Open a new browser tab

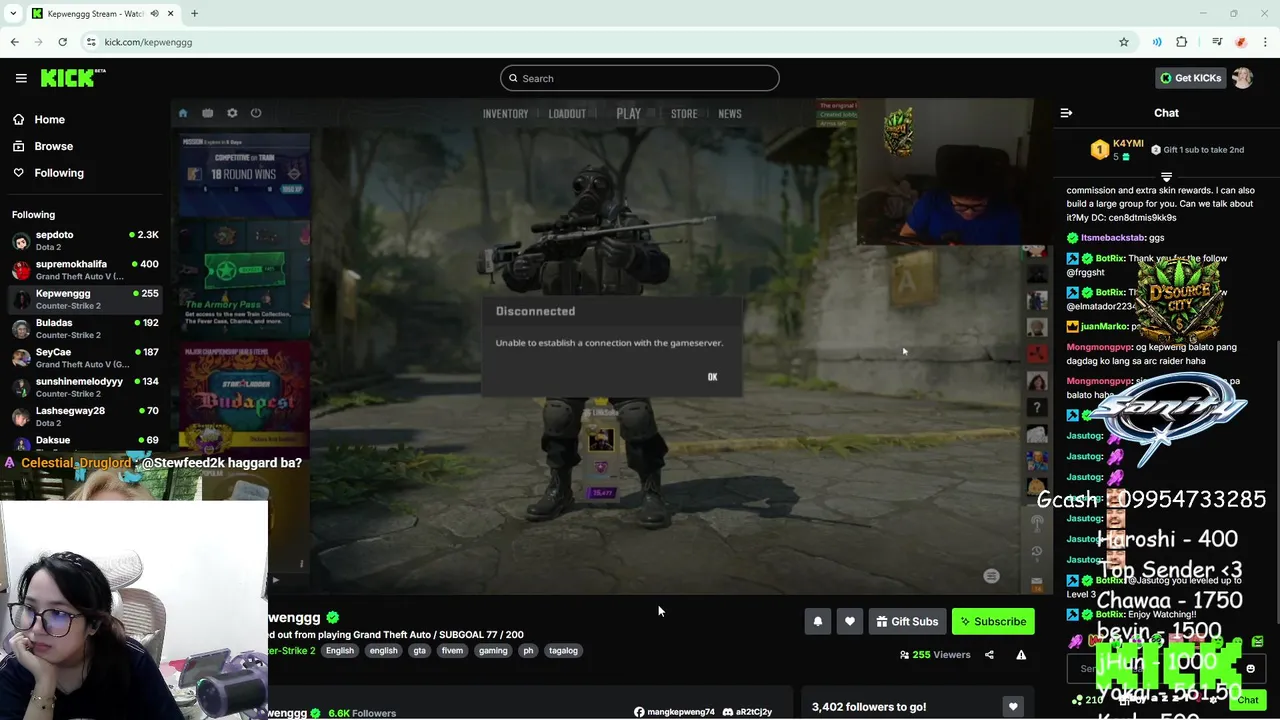click(194, 14)
